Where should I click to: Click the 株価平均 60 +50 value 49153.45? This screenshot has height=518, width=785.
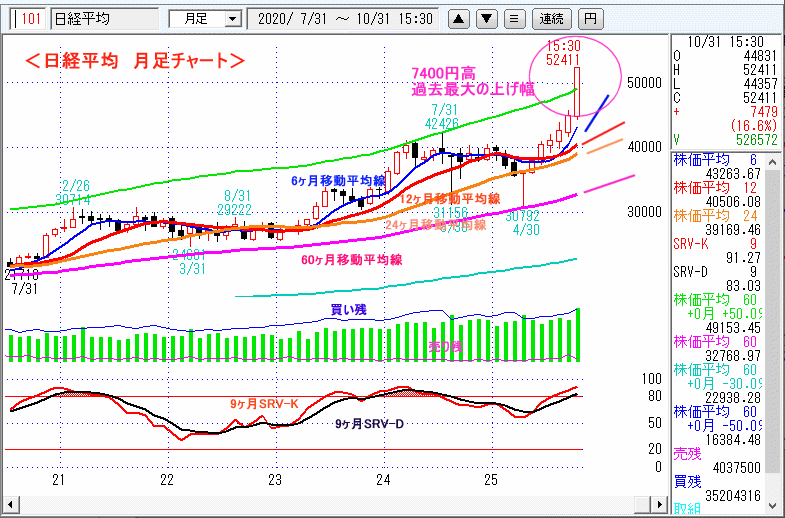click(733, 328)
